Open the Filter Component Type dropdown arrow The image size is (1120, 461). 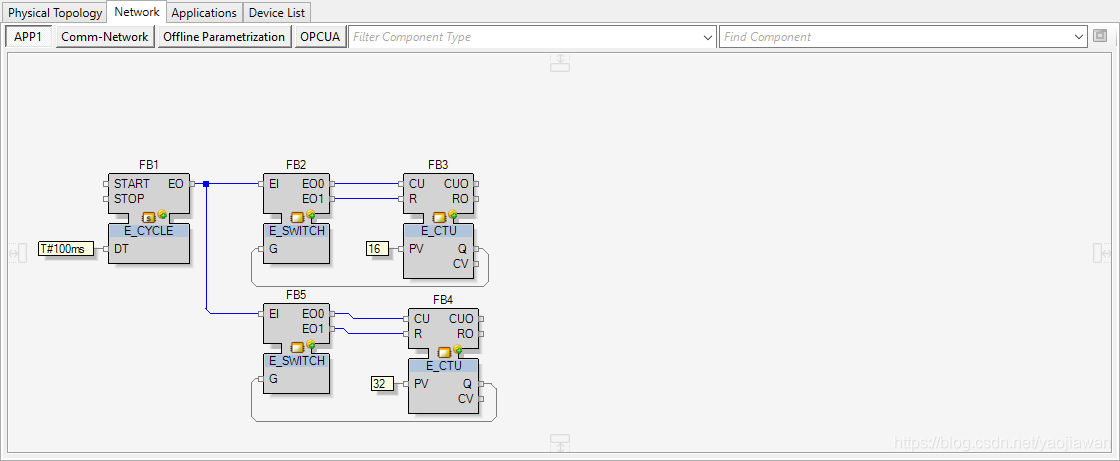click(708, 37)
